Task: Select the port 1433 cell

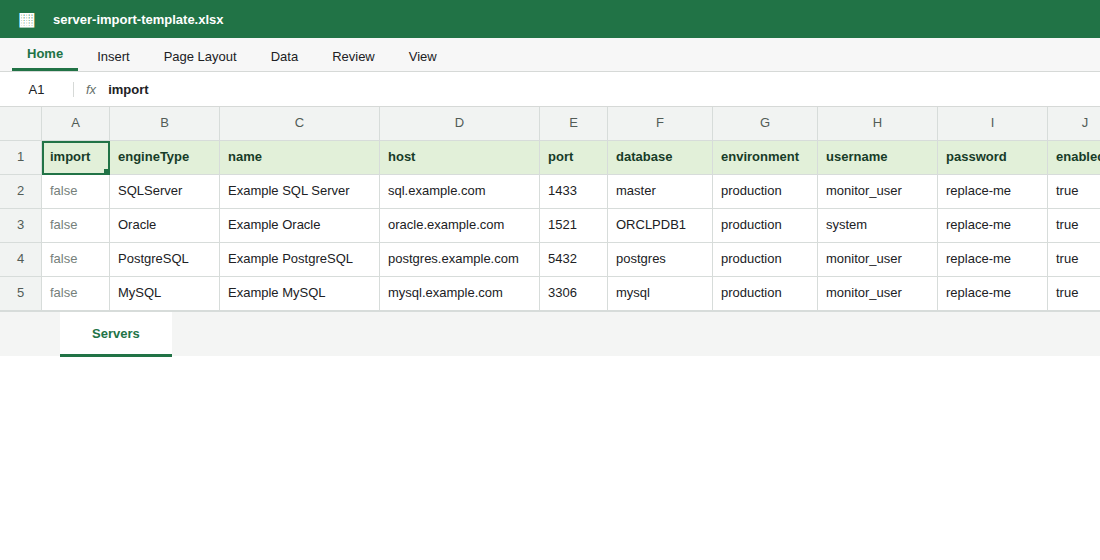Action: (x=573, y=191)
